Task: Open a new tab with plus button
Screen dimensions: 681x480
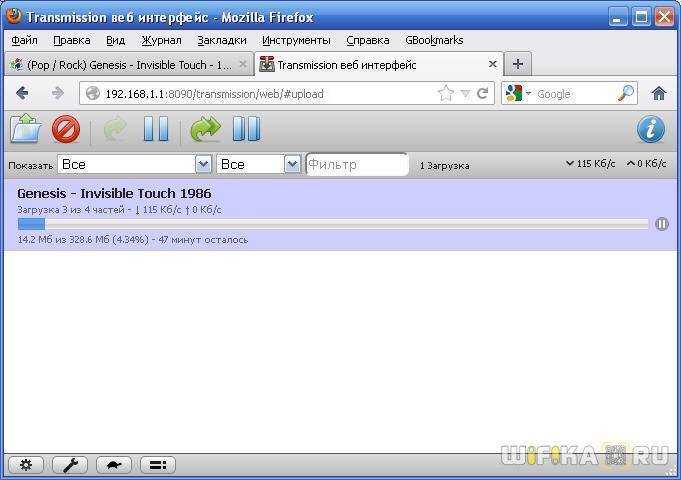Action: pyautogui.click(x=518, y=64)
